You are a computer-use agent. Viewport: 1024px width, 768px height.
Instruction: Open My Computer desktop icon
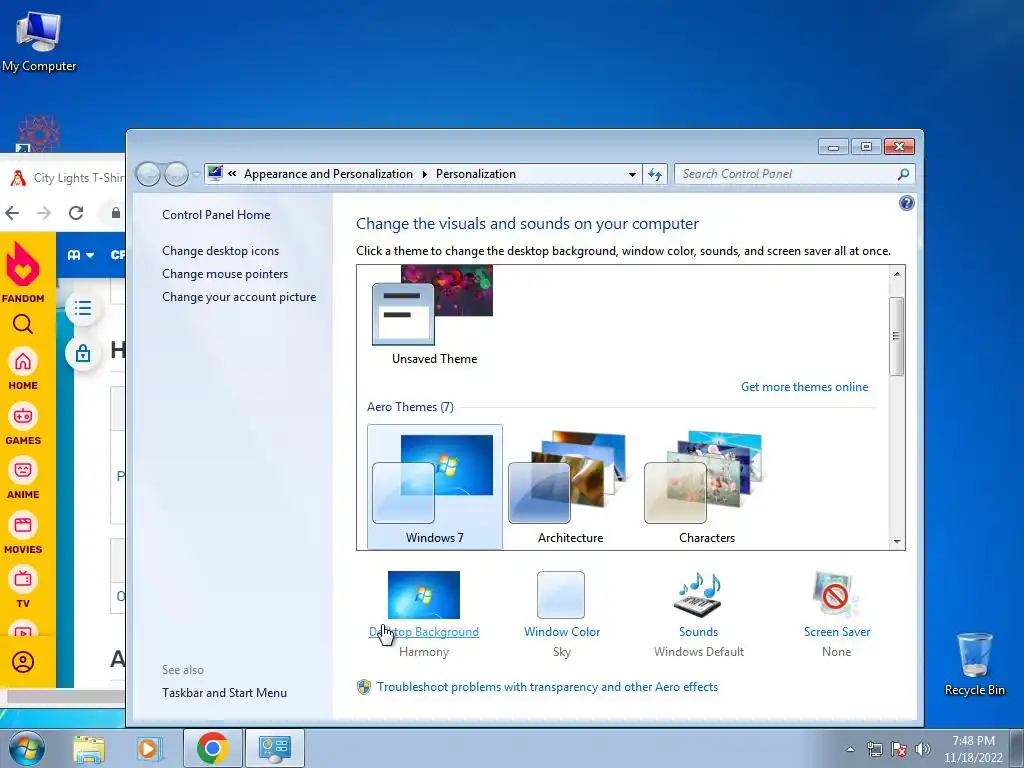tap(39, 42)
